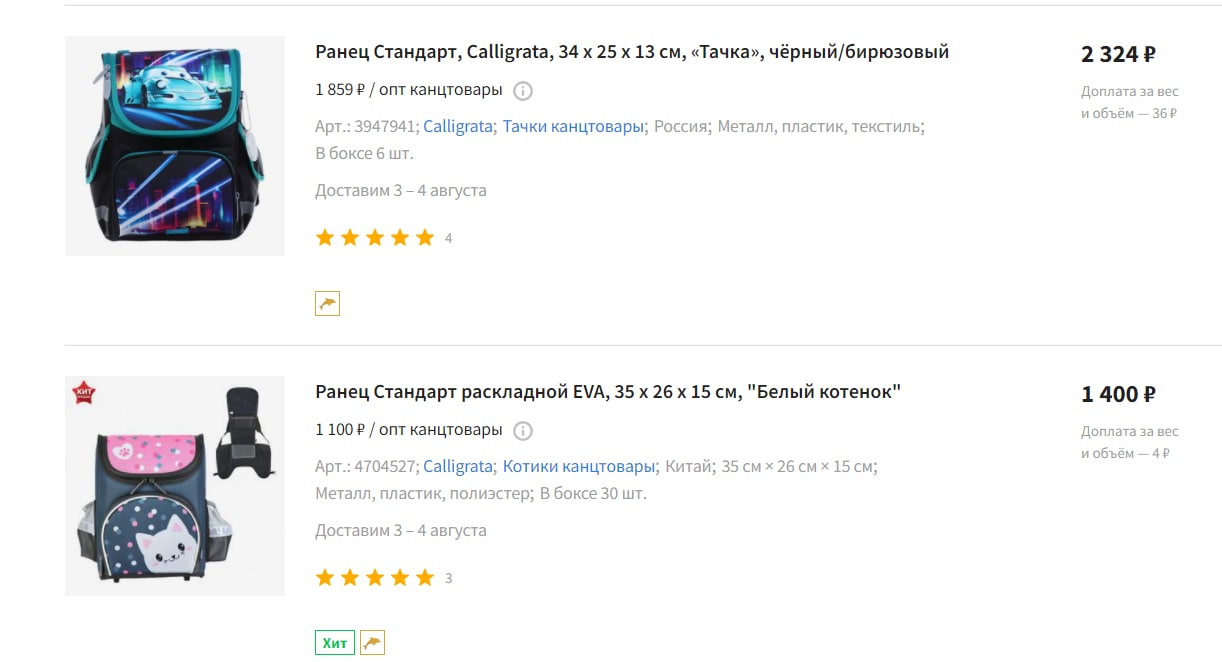Open the Ранец Стандарт раскладной EVA title link
1222x662 pixels.
608,392
